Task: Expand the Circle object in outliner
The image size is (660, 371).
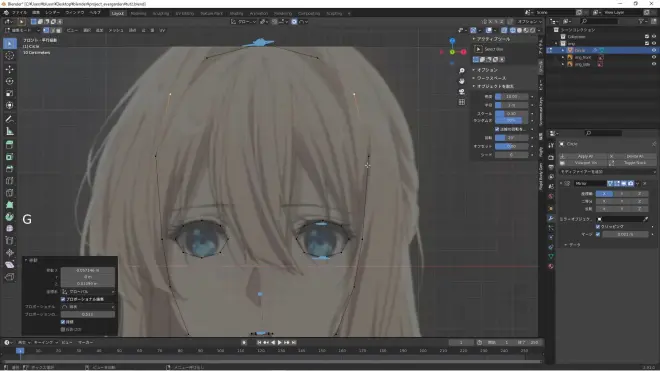Action: pyautogui.click(x=563, y=50)
